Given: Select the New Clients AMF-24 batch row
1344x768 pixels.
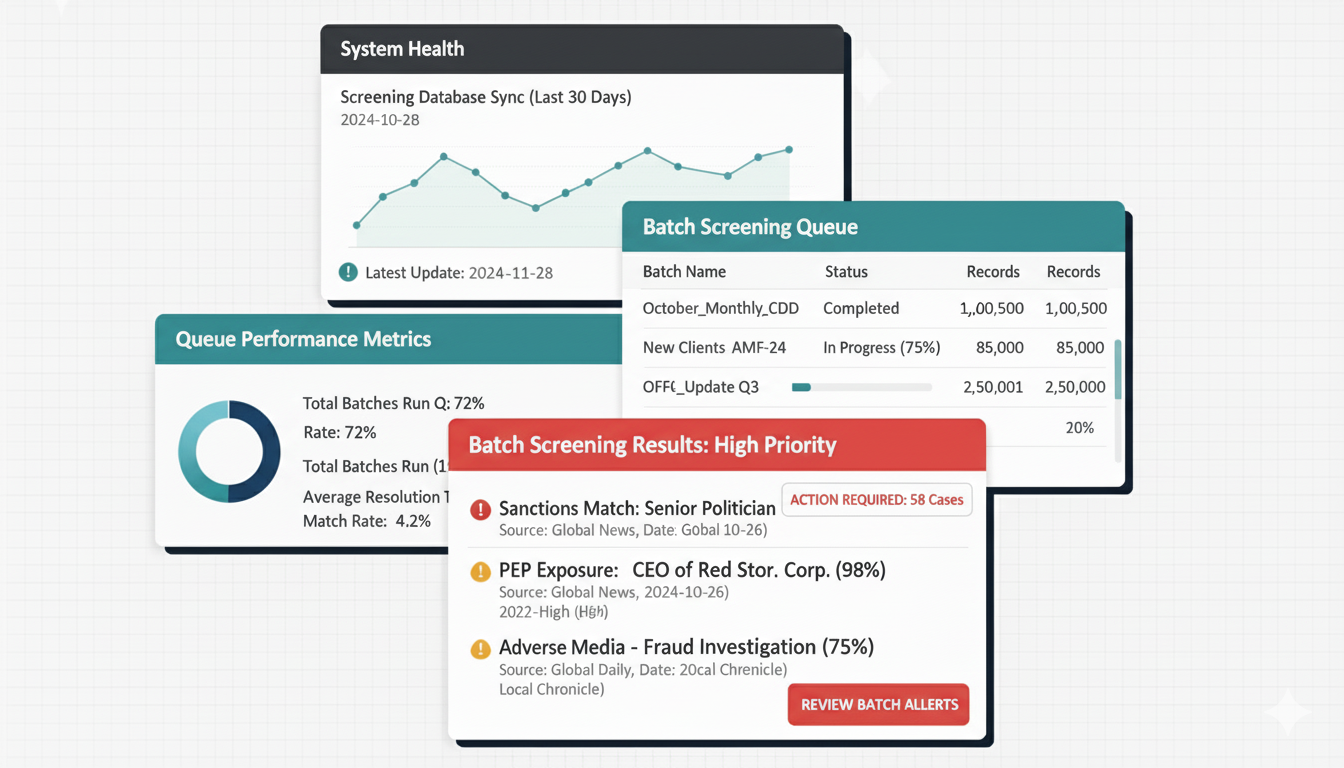Looking at the screenshot, I should point(714,348).
